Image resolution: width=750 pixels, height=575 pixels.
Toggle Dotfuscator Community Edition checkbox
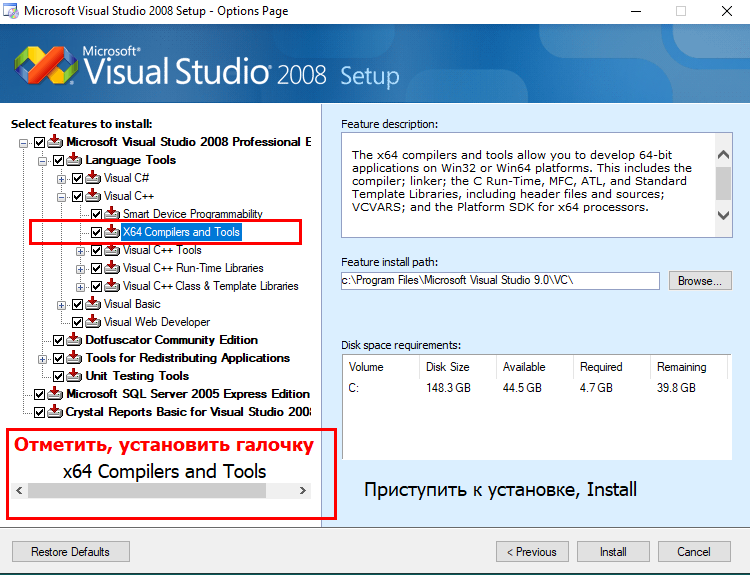click(x=58, y=341)
